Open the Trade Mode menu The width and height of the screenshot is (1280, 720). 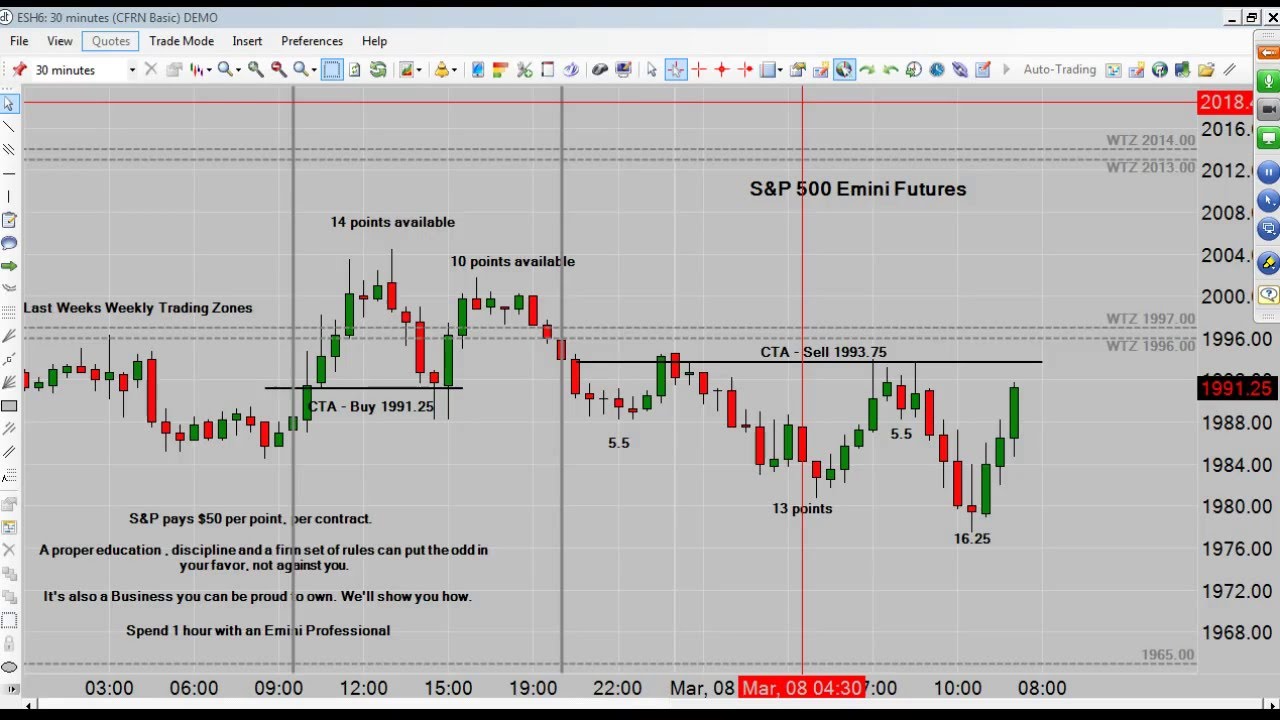coord(181,41)
